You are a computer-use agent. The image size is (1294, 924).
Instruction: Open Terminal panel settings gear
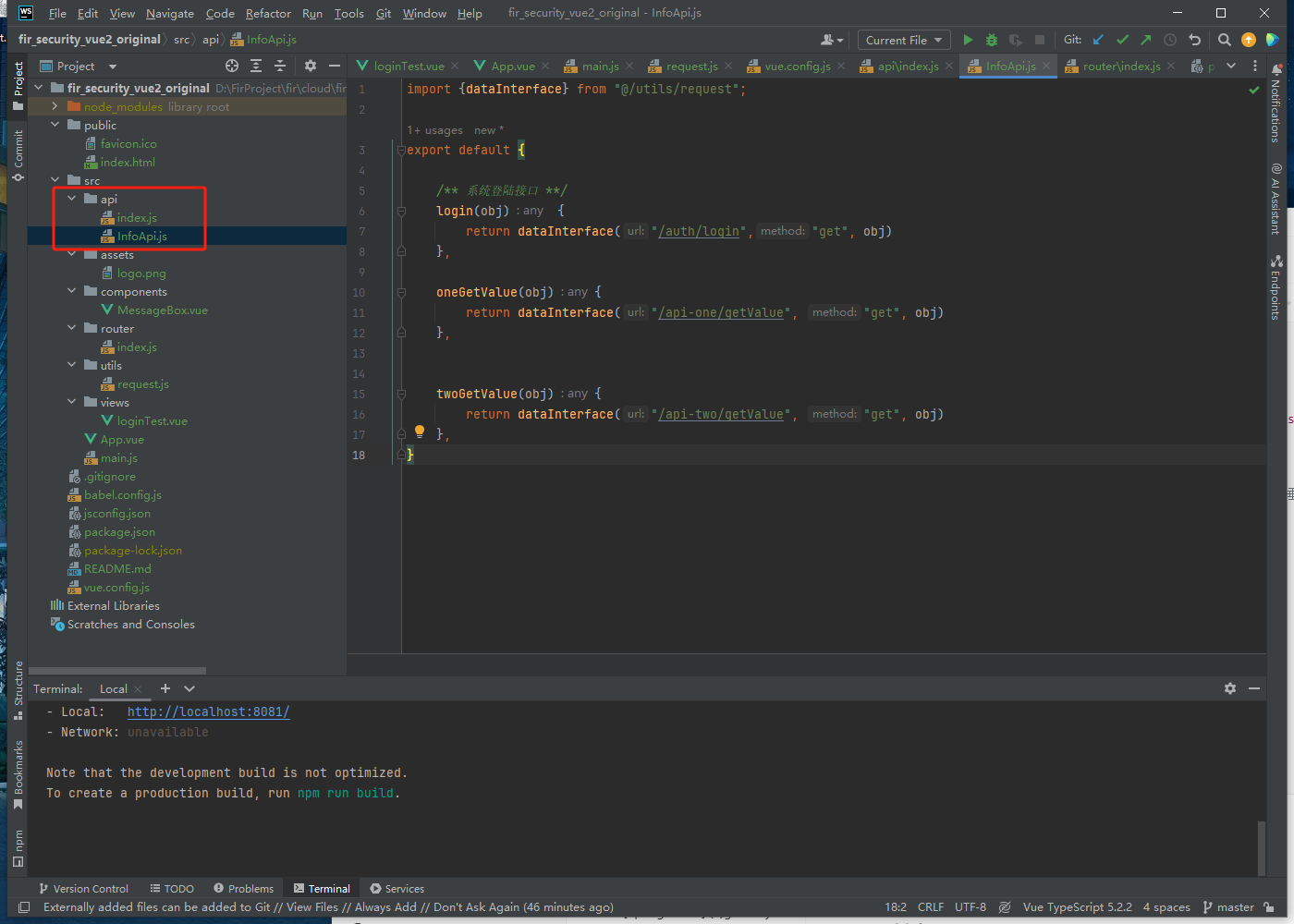click(1230, 688)
